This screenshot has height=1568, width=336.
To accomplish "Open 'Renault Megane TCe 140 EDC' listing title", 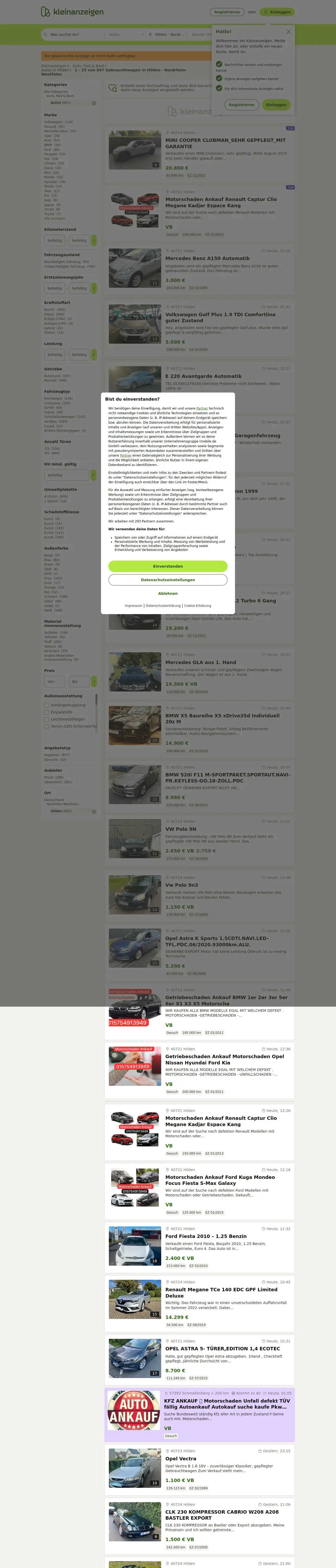I will (x=221, y=1292).
